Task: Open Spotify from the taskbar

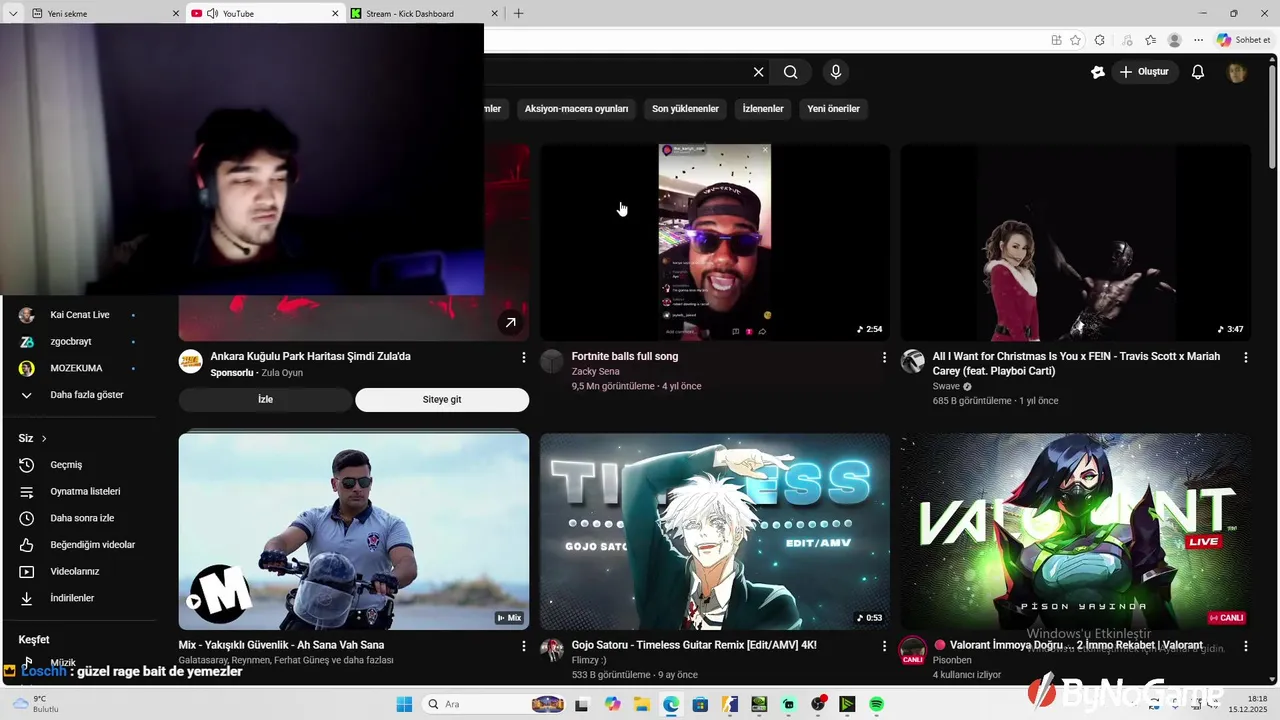Action: (876, 704)
